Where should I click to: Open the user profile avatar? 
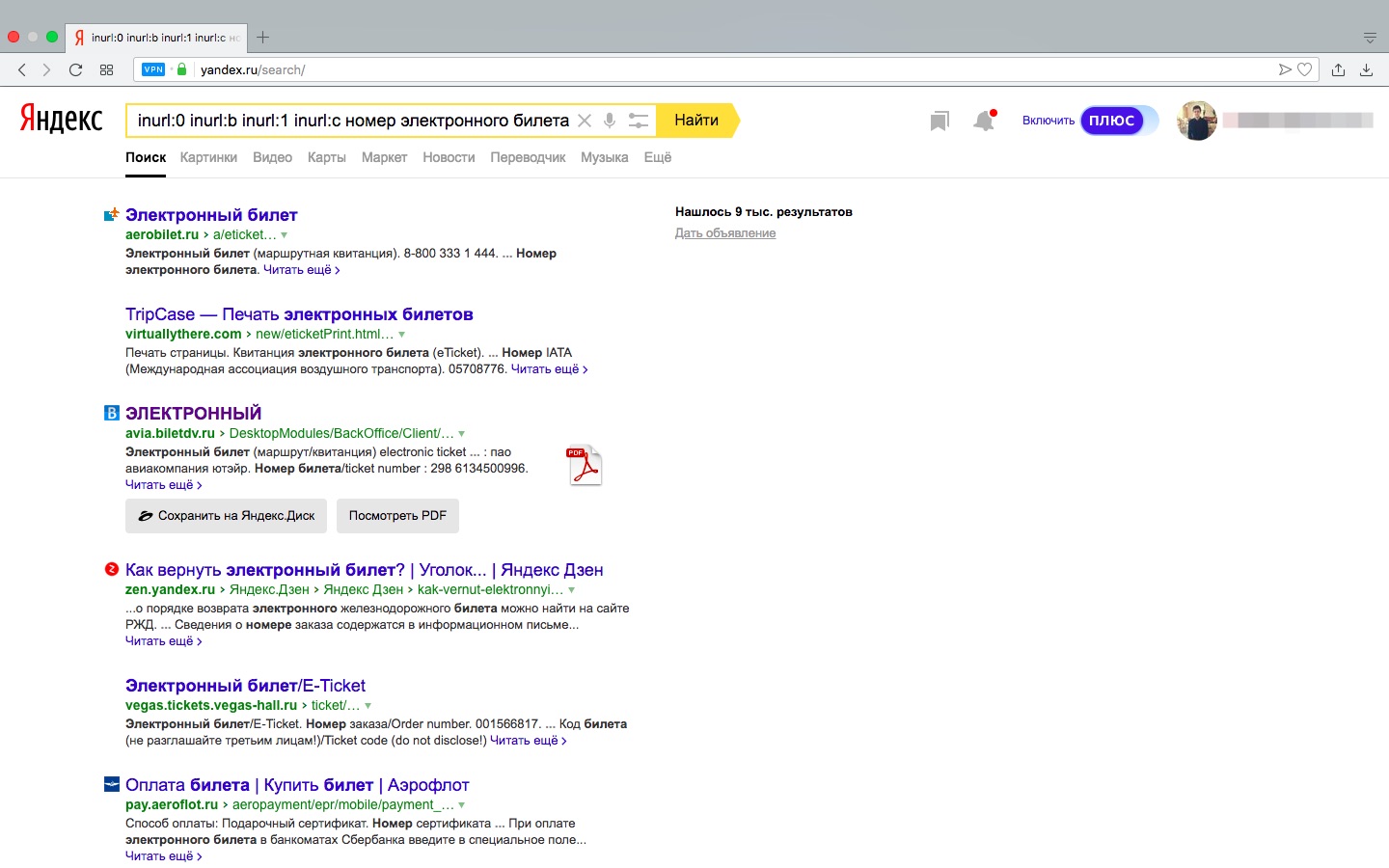coord(1197,121)
